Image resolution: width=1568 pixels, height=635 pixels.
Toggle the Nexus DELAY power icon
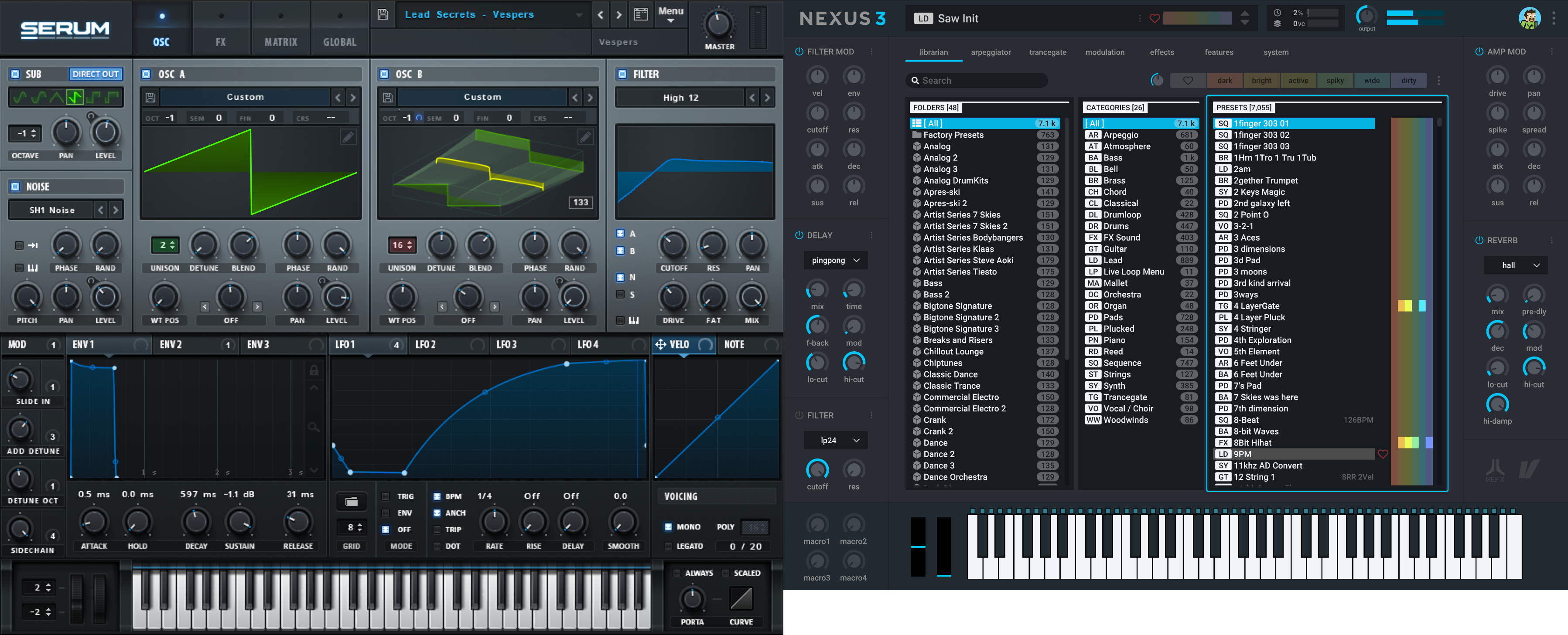[799, 235]
